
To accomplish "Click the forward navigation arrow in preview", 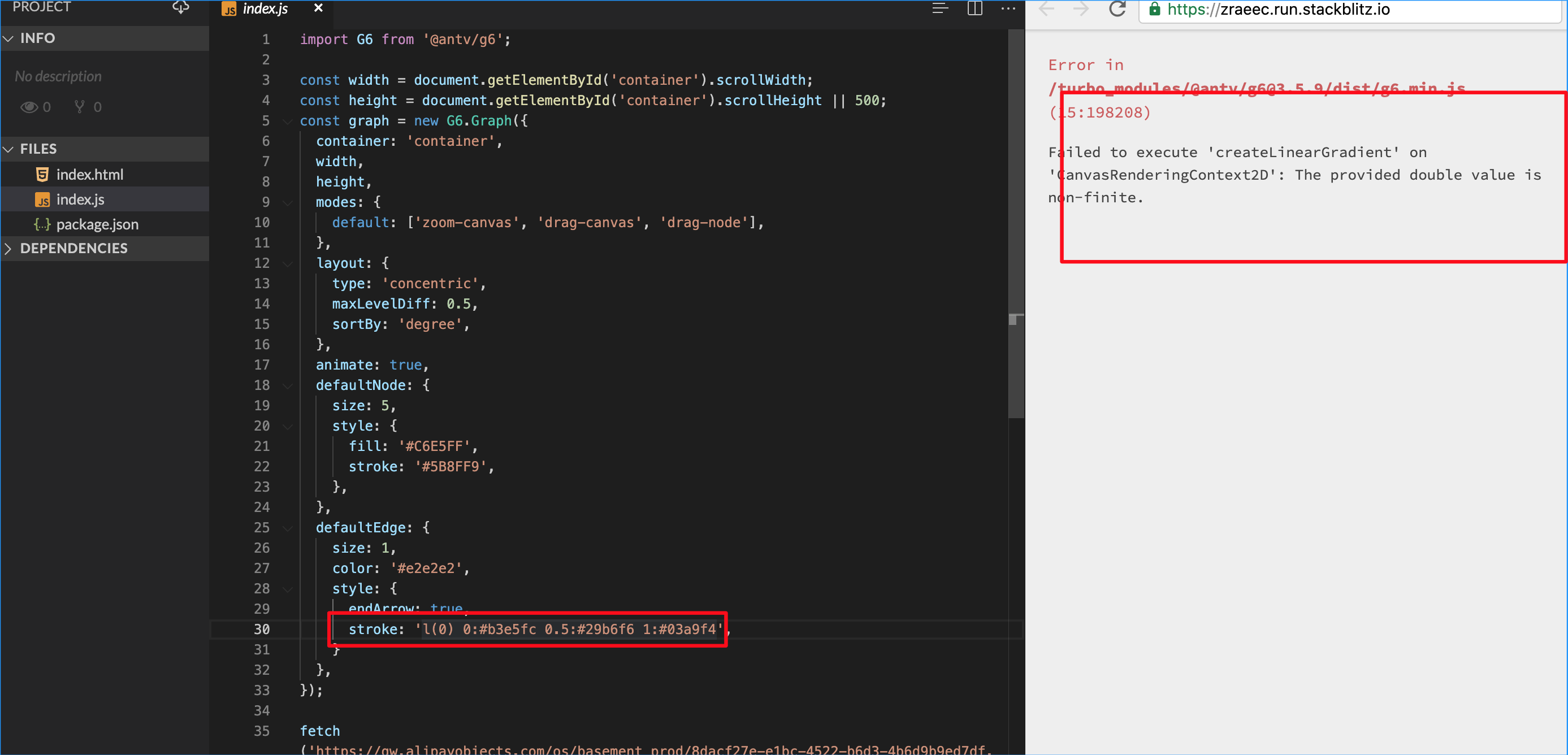I will pos(1082,10).
